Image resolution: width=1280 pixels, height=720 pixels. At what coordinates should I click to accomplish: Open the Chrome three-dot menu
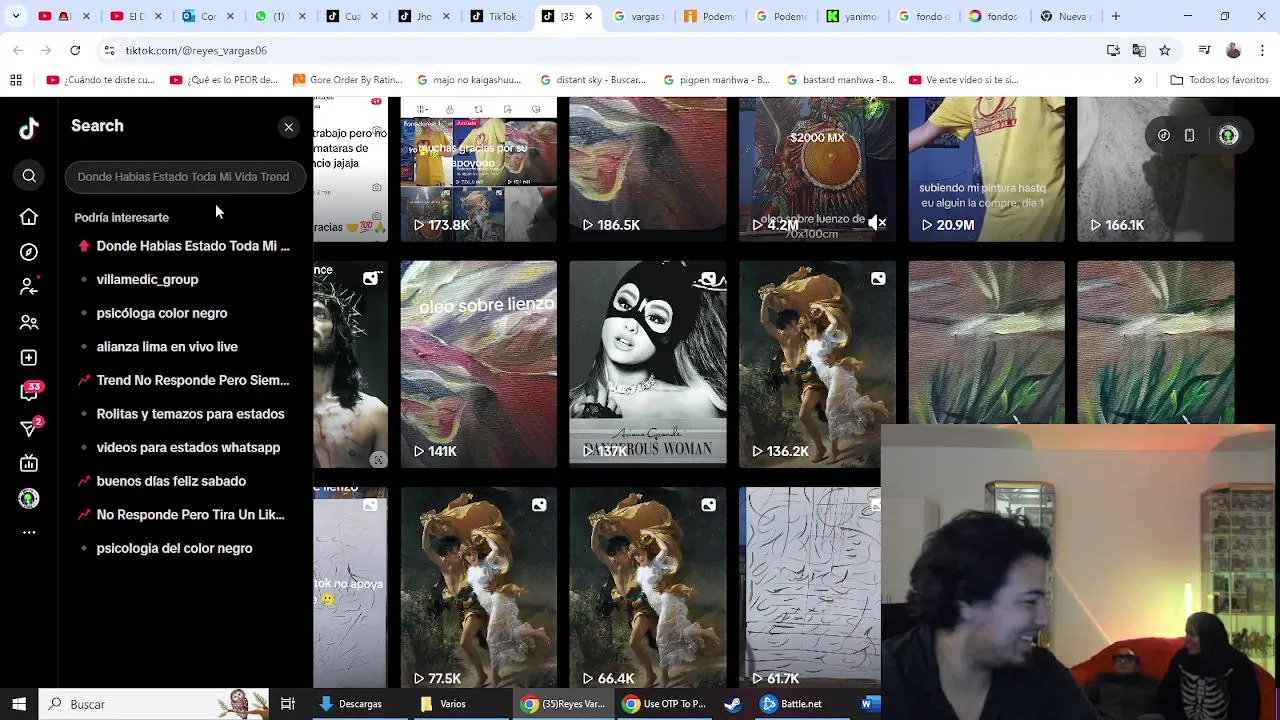point(1263,50)
